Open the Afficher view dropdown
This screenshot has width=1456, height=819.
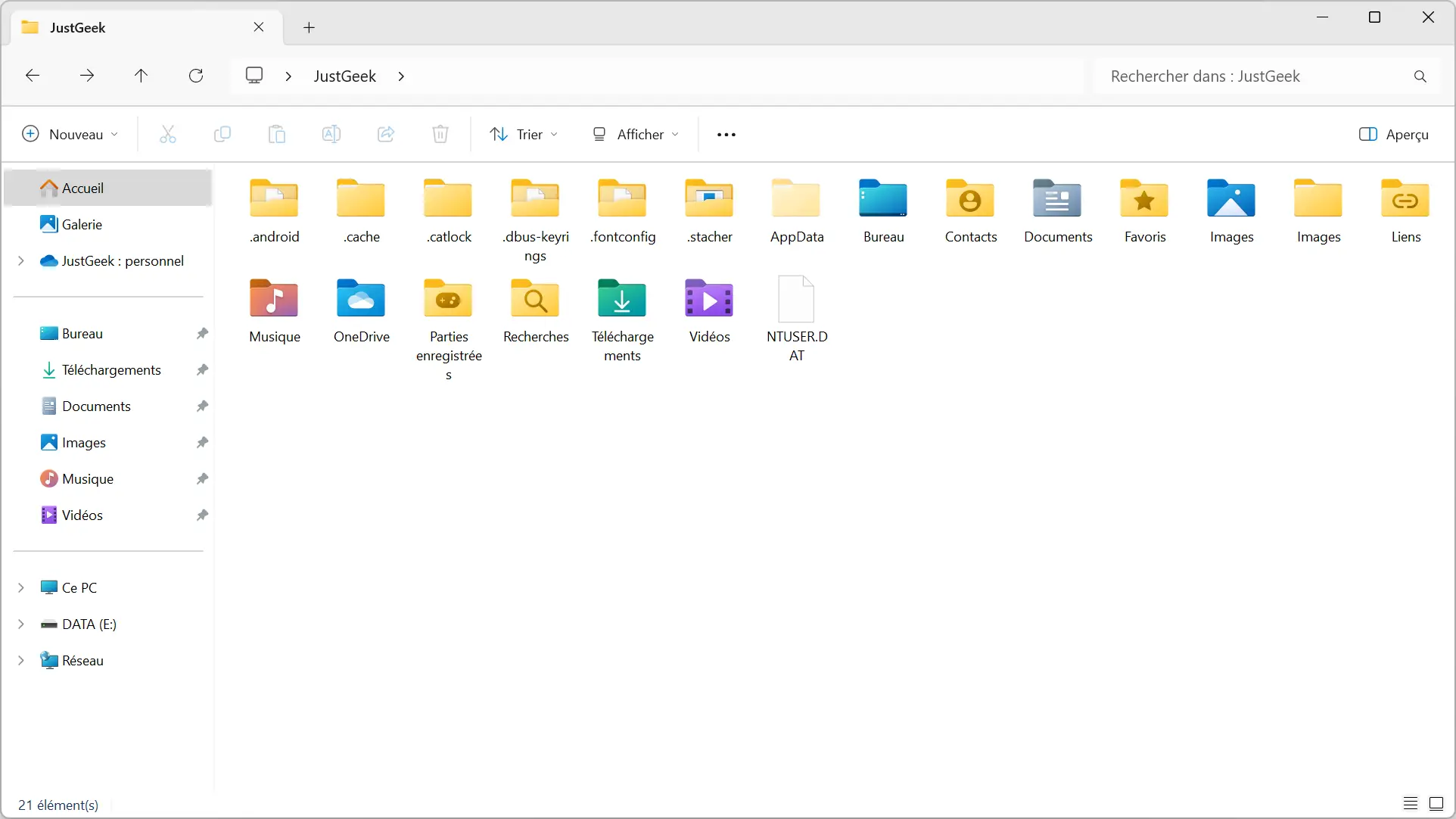click(636, 134)
